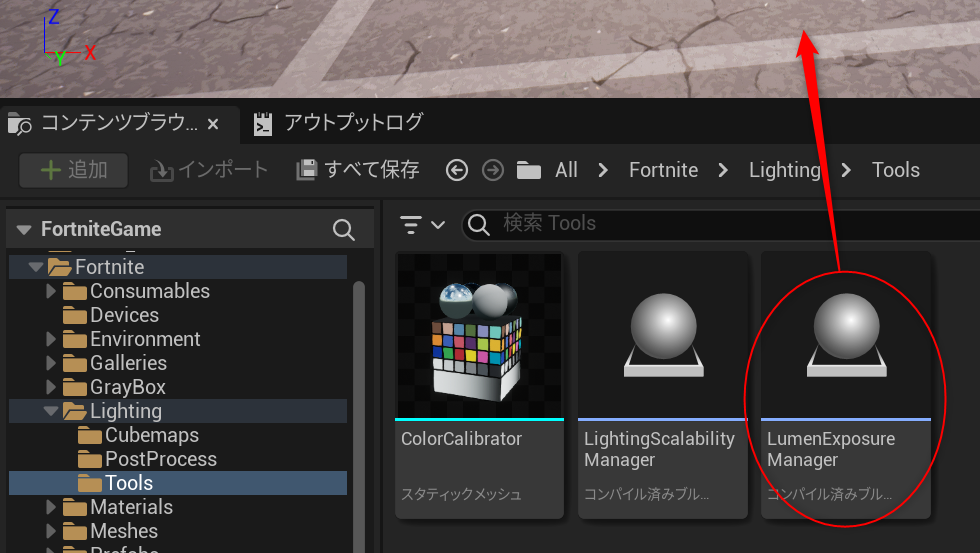Viewport: 980px width, 553px height.
Task: Click the content browser tab icon
Action: 19,124
